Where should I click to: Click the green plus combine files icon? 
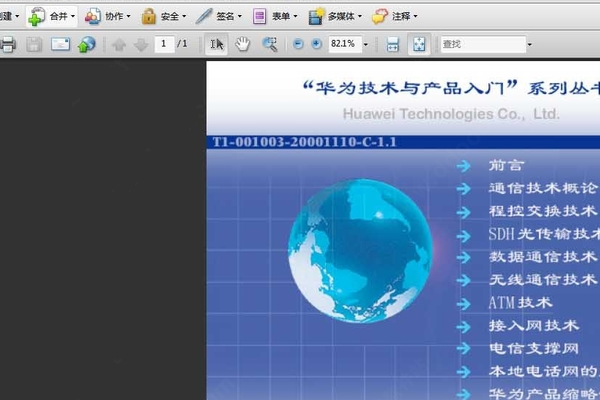coord(36,17)
